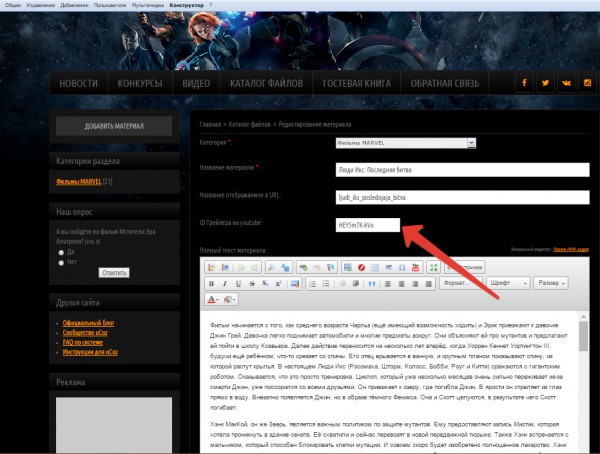Open the 'Фильмы MARVEL' category link
600x454 pixels.
click(79, 181)
